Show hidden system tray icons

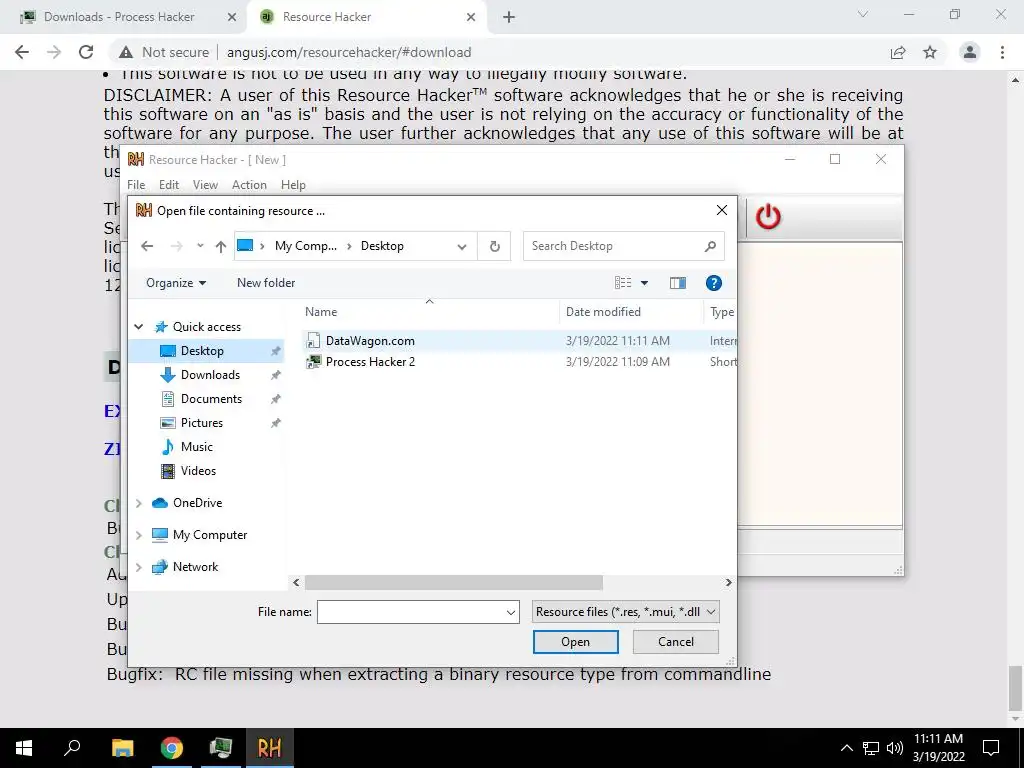(x=846, y=748)
